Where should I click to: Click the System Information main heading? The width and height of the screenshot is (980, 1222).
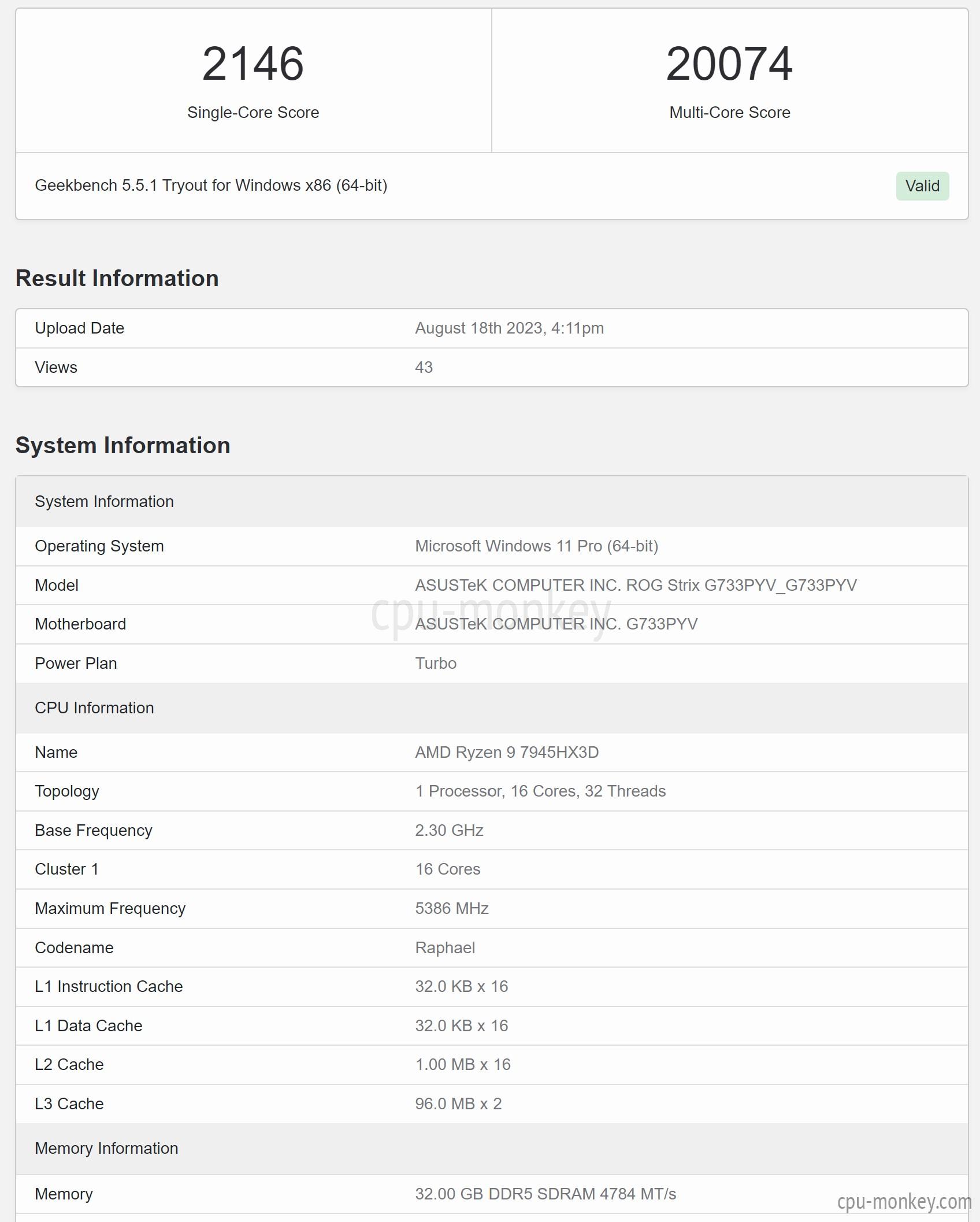tap(123, 445)
